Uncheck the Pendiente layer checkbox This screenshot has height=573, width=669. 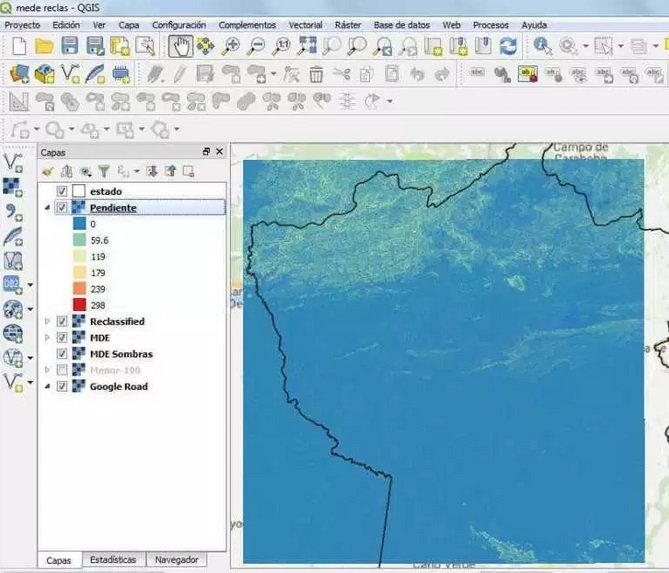[63, 208]
